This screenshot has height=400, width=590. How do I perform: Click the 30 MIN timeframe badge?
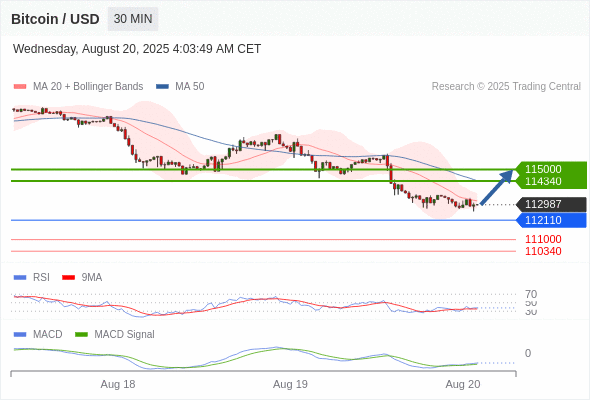tap(133, 19)
